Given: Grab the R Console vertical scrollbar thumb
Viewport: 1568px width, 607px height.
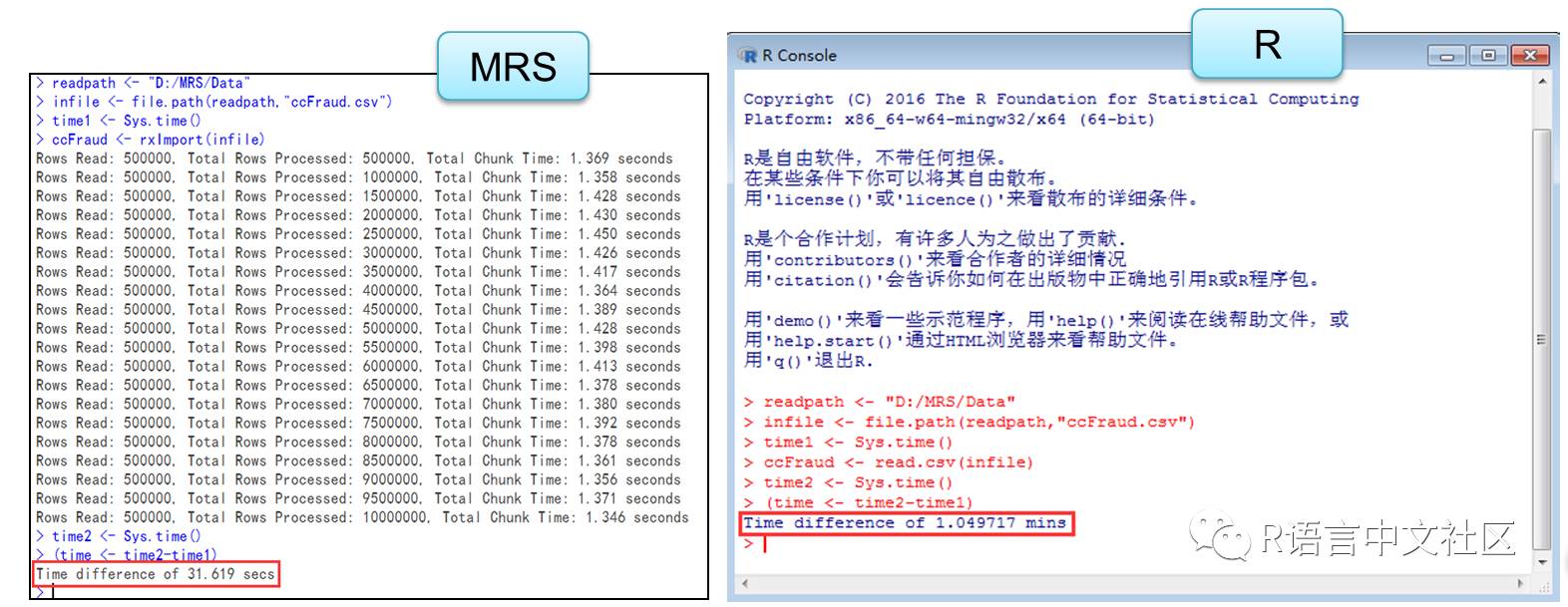Looking at the screenshot, I should [1542, 339].
